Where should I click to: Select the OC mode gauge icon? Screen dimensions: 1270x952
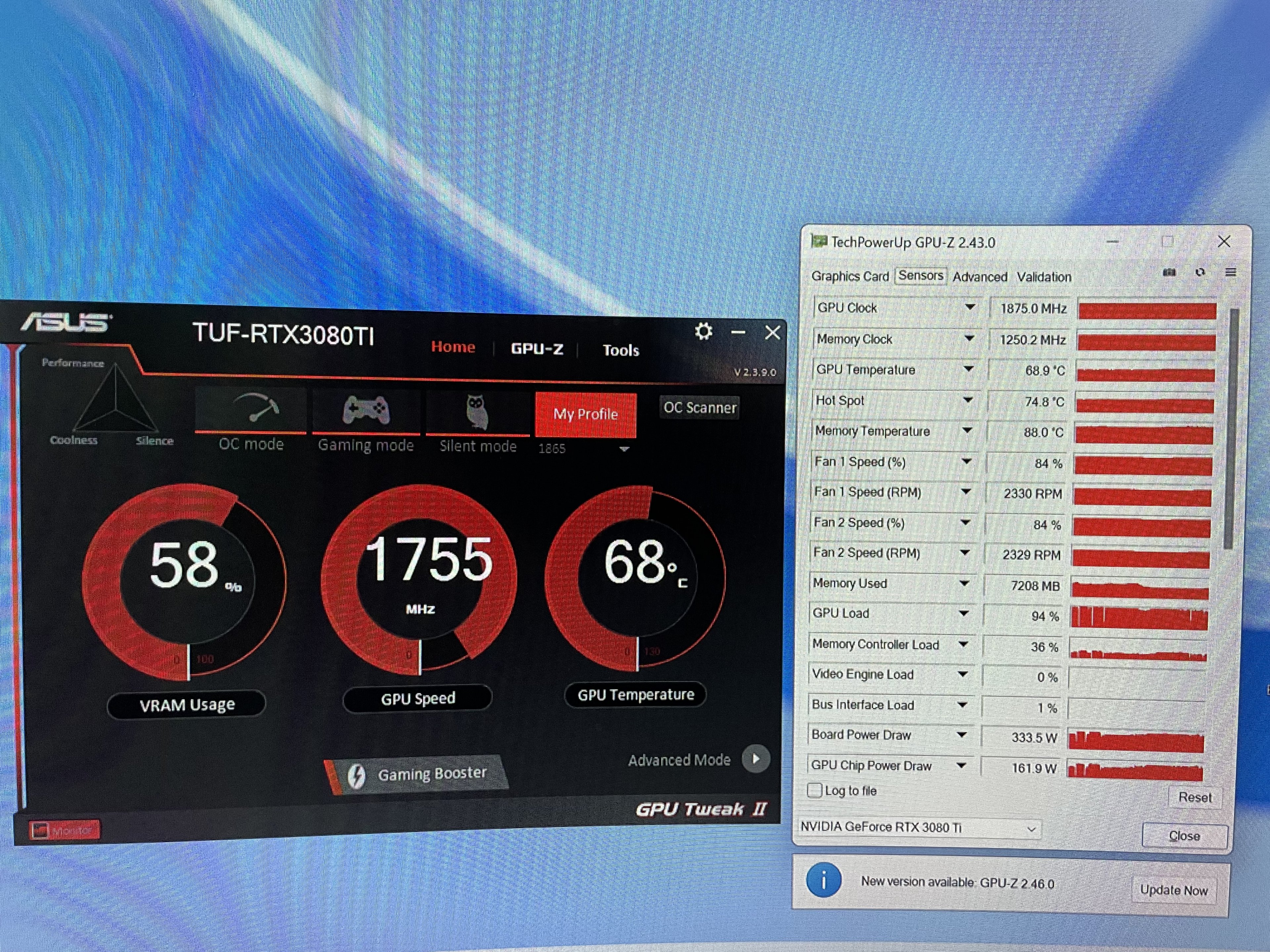click(x=256, y=408)
